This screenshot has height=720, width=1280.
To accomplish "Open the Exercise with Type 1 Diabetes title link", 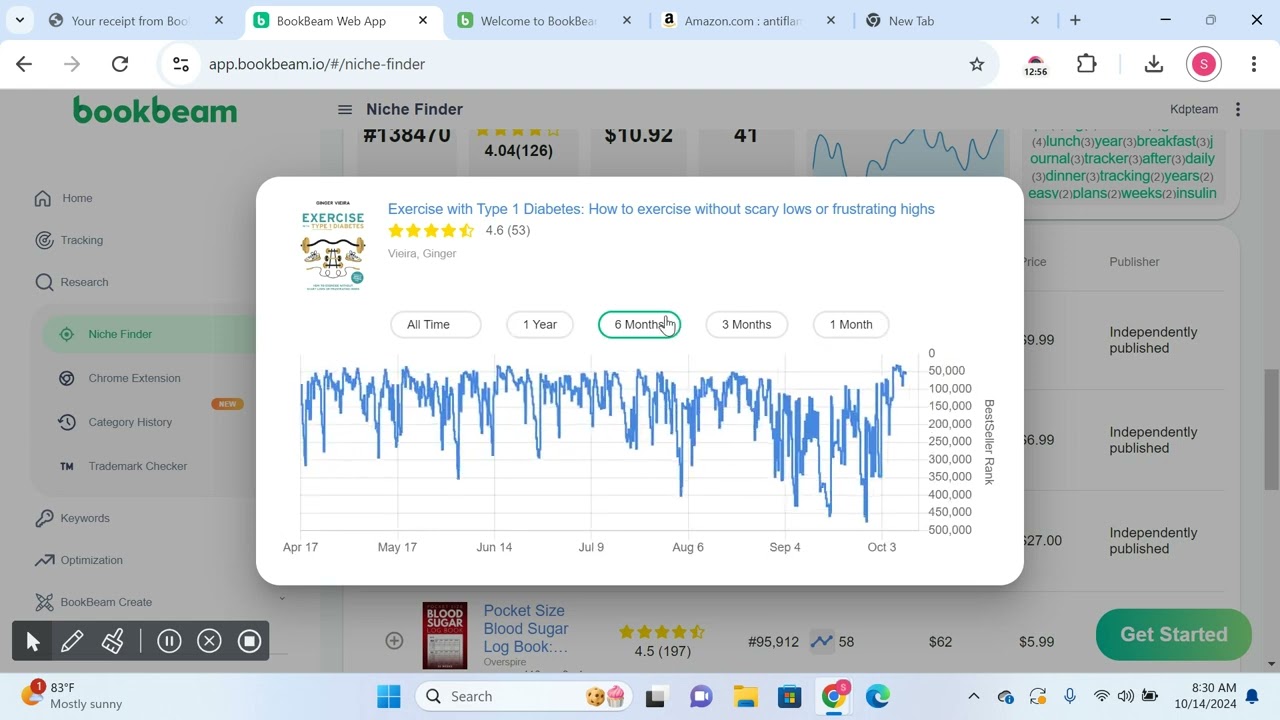I will (661, 209).
